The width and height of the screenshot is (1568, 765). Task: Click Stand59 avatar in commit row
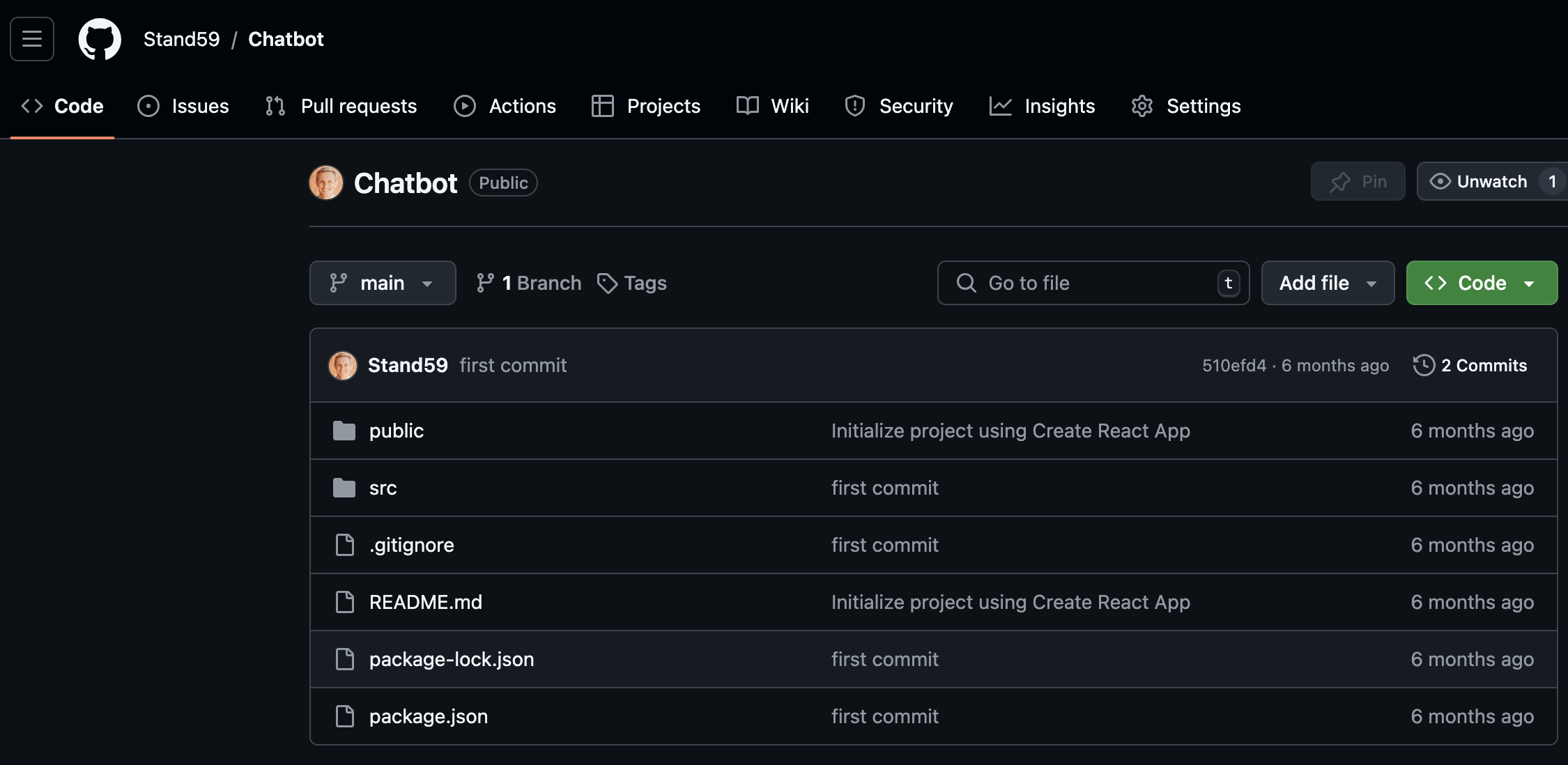pyautogui.click(x=343, y=365)
